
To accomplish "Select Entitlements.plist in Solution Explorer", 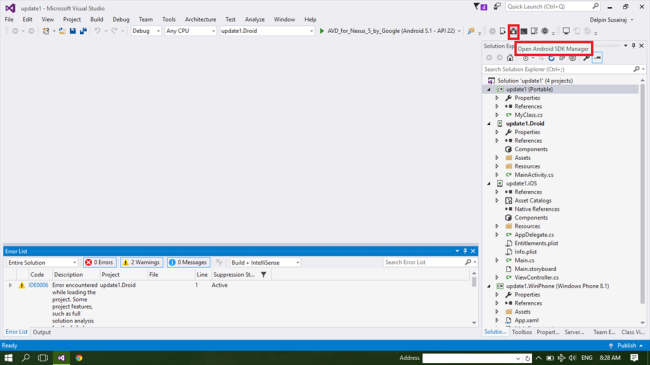I will click(536, 243).
